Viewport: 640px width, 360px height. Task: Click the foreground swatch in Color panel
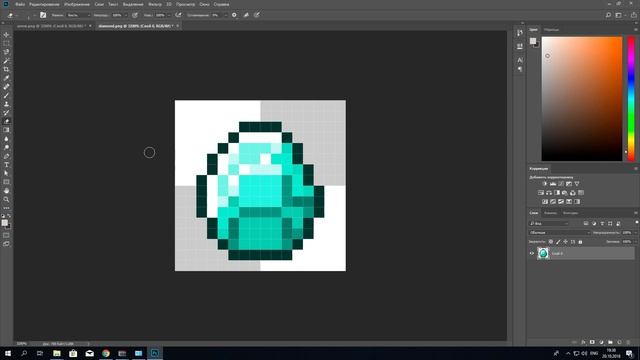[x=533, y=41]
